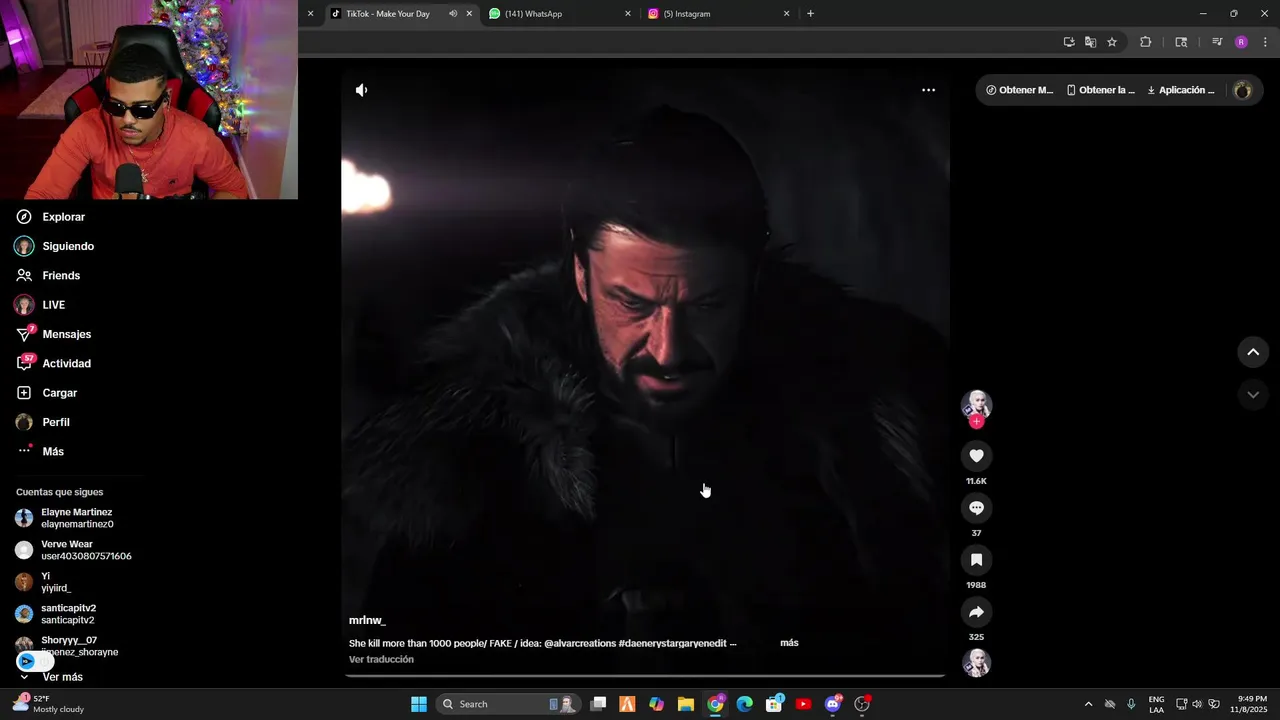Image resolution: width=1280 pixels, height=720 pixels.
Task: Open profile avatar in top right pill
Action: click(x=1243, y=90)
